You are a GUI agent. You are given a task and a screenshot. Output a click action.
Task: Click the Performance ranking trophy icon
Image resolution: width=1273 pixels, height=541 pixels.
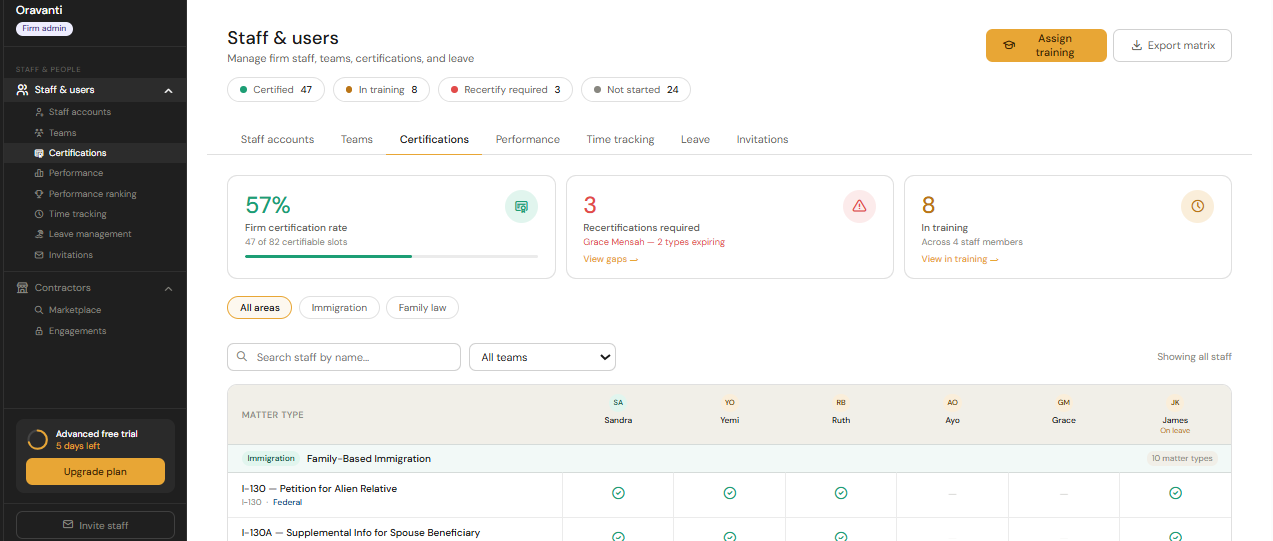click(x=39, y=194)
